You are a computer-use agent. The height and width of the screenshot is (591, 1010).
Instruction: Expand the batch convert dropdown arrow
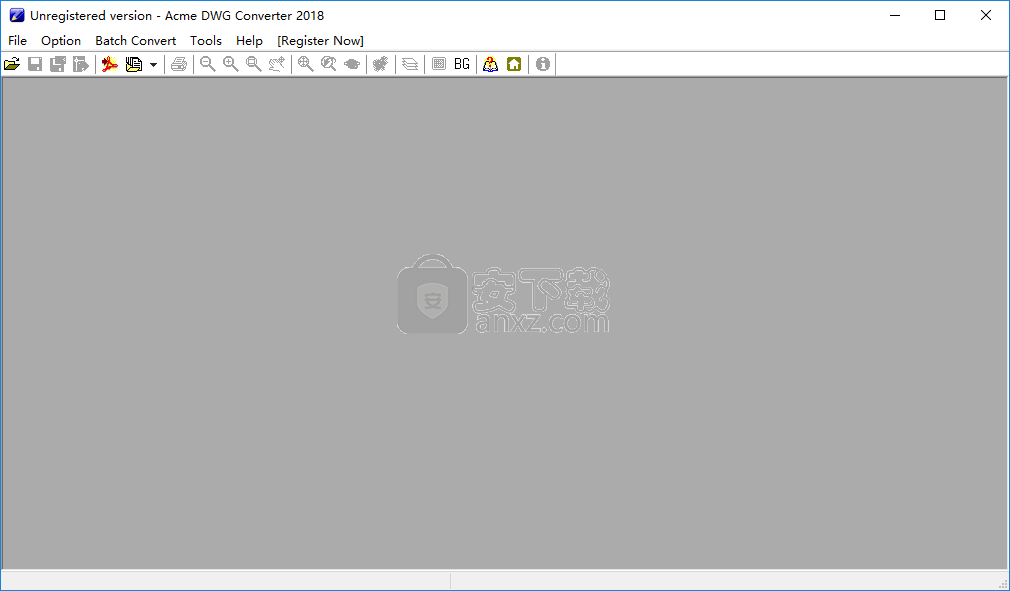153,64
